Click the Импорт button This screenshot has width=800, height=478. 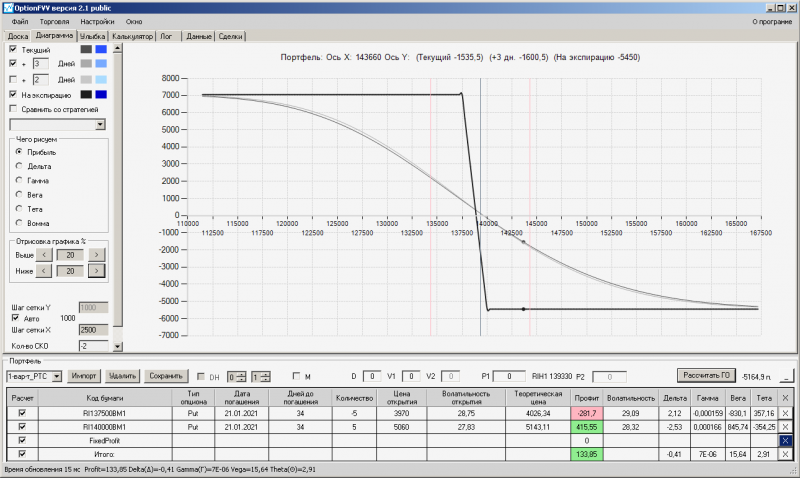click(x=84, y=376)
